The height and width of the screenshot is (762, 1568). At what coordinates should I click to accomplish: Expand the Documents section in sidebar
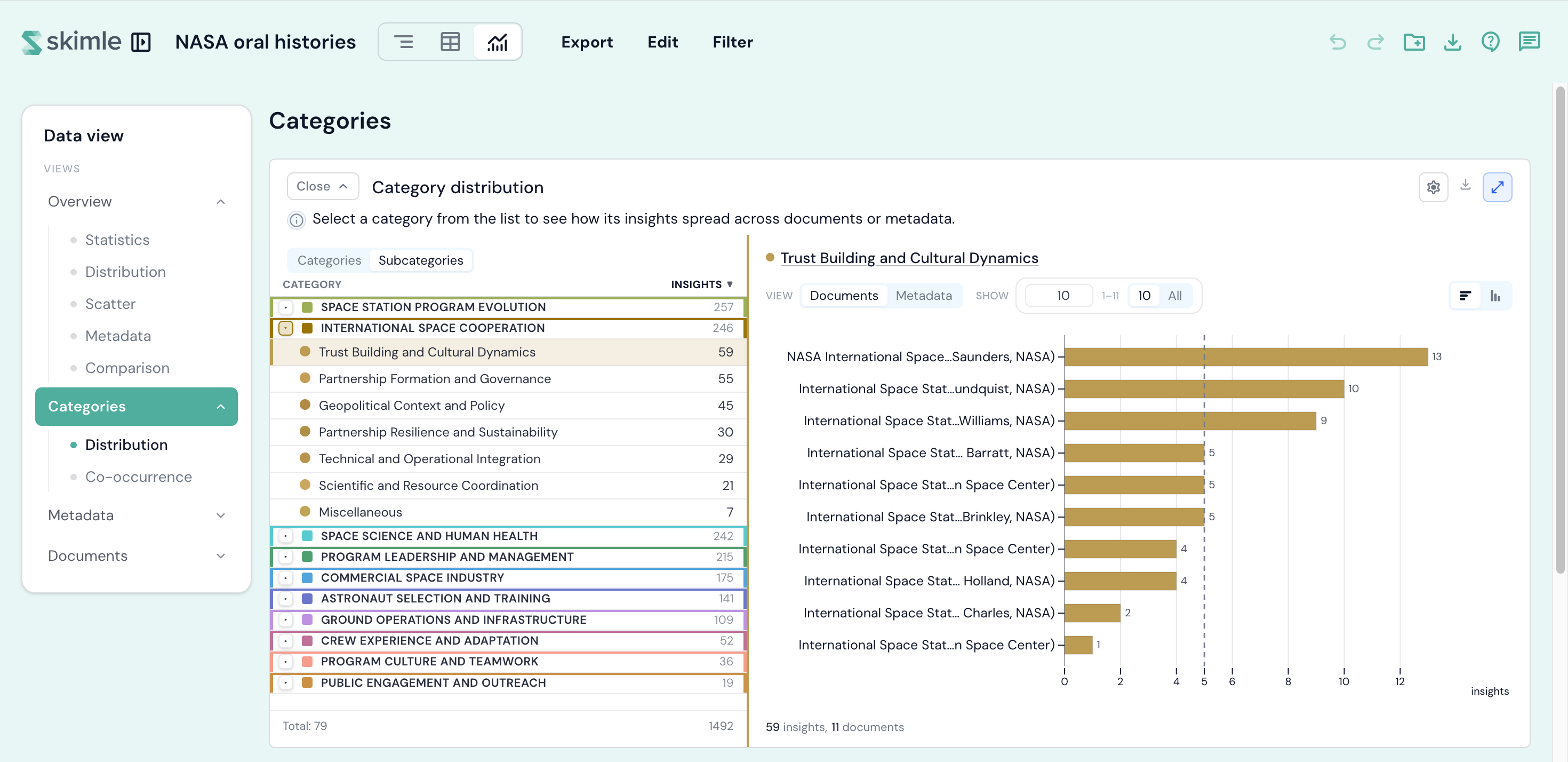[x=220, y=556]
